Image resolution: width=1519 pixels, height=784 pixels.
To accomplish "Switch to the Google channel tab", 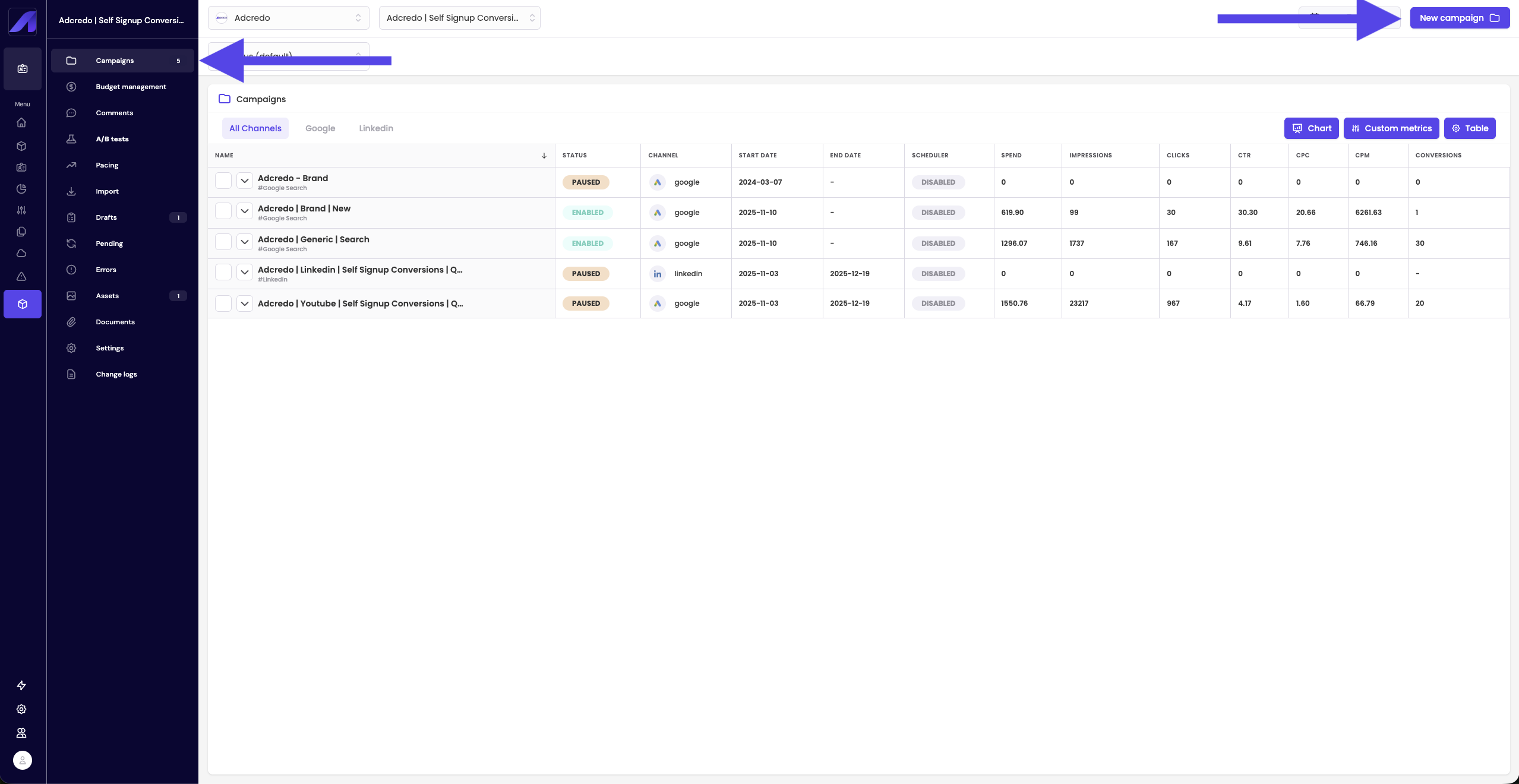I will tap(320, 128).
